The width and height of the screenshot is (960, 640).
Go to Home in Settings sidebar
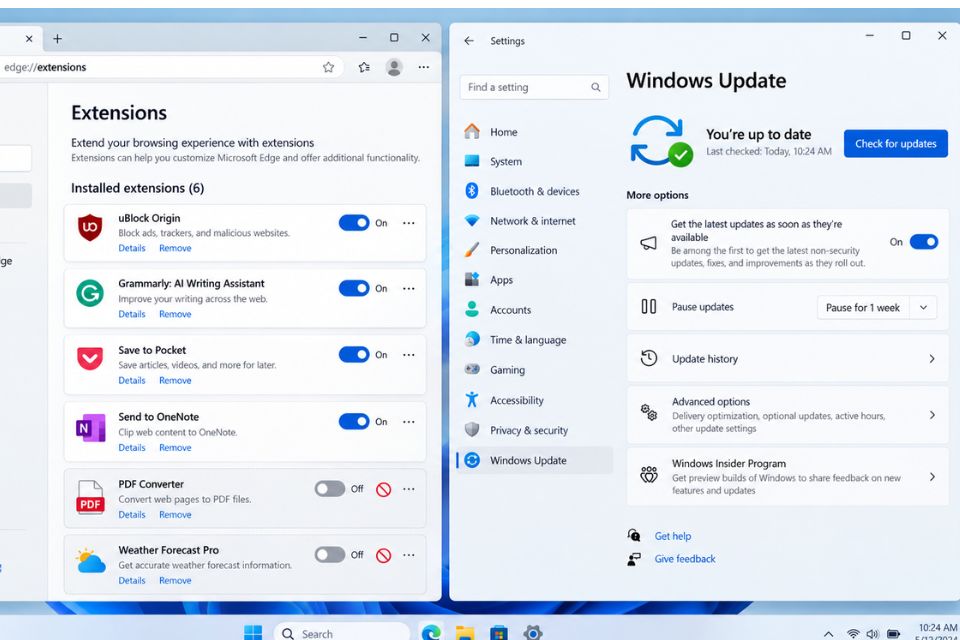point(535,132)
